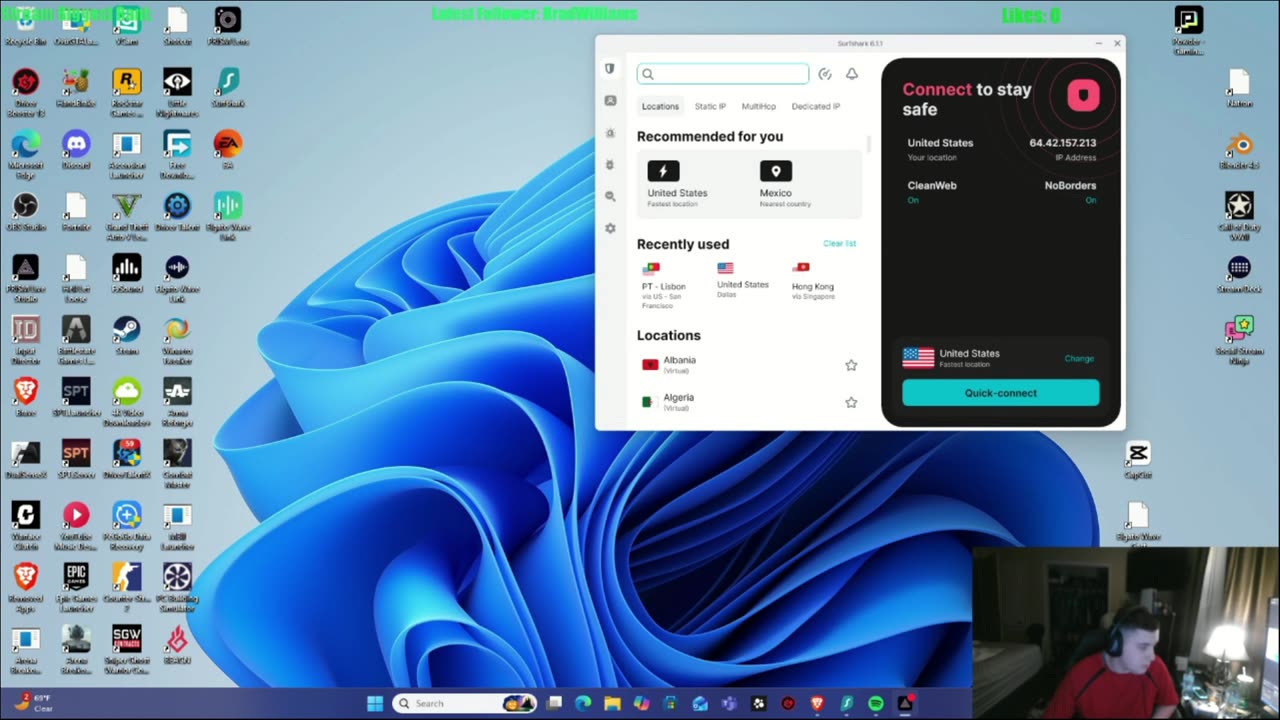Select the Steam desktop icon
This screenshot has height=720, width=1280.
point(126,335)
